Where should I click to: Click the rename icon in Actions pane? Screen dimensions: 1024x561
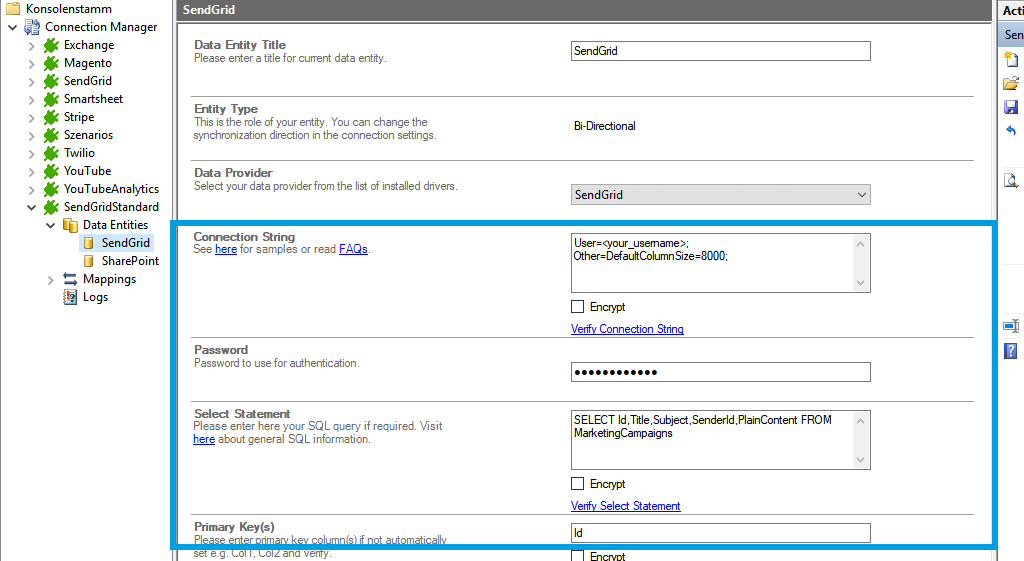(x=1011, y=327)
